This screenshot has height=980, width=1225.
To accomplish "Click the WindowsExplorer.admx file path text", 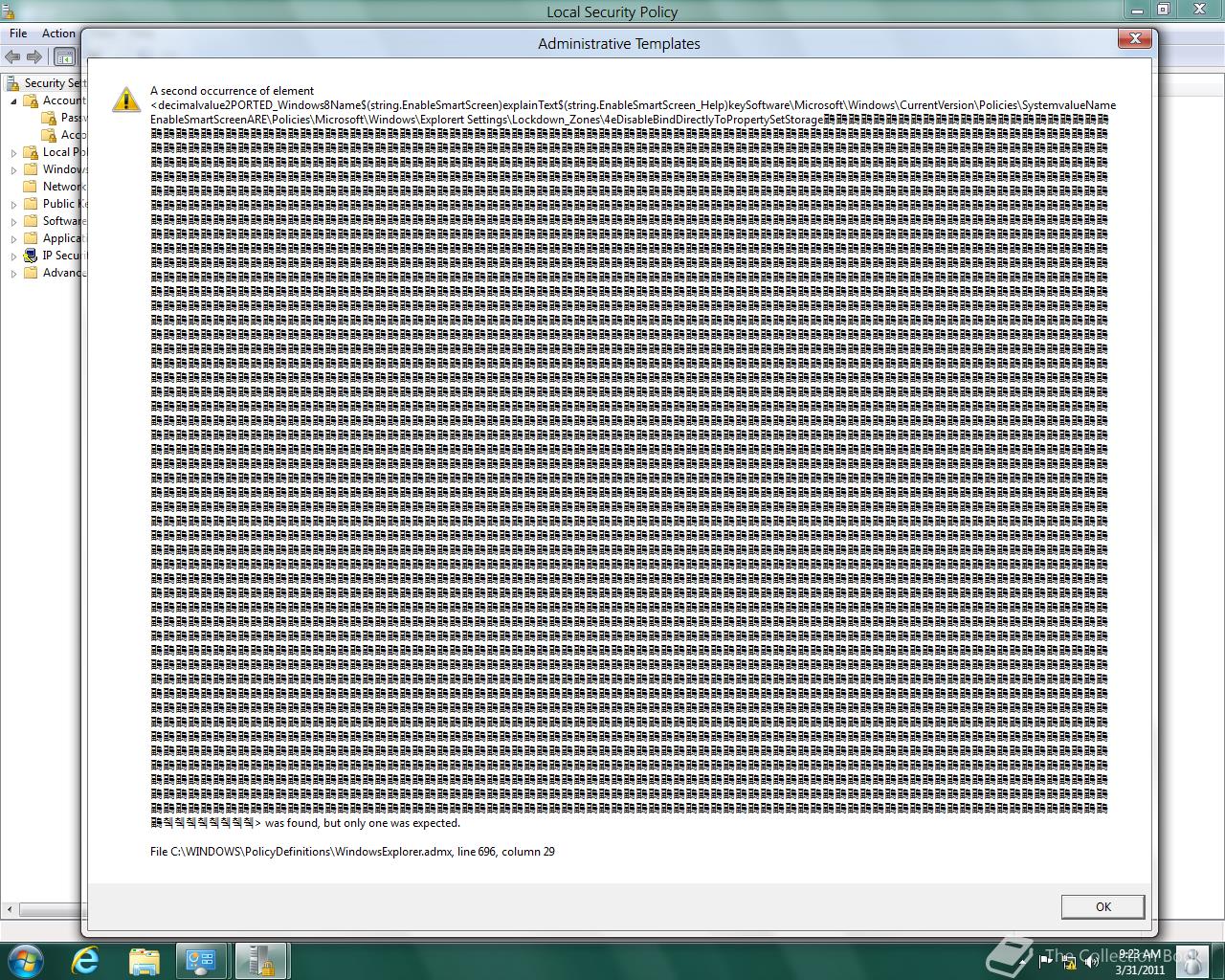I will 352,852.
